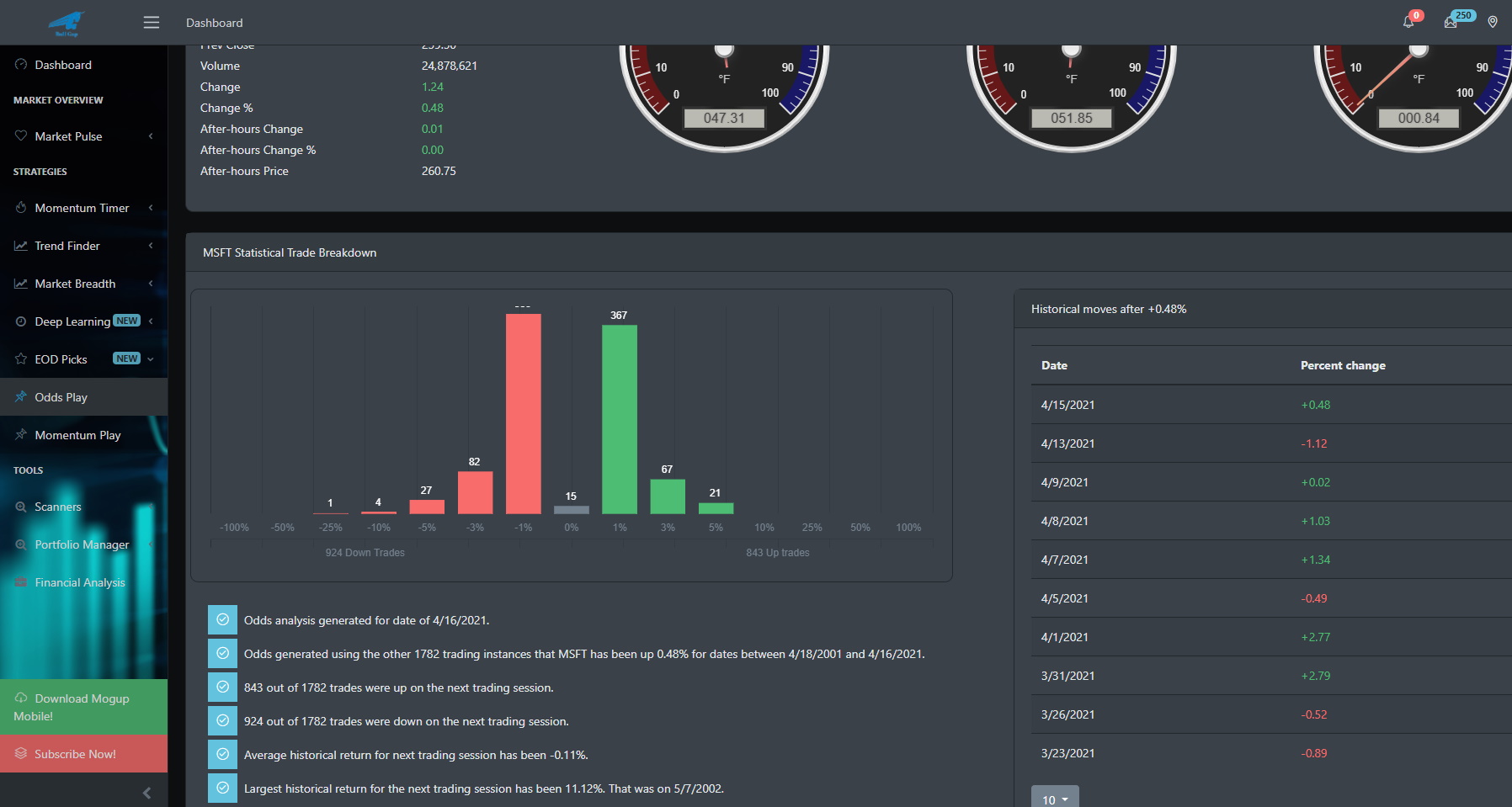Click the 4/15/2021 table row date
The height and width of the screenshot is (807, 1512).
(1067, 405)
